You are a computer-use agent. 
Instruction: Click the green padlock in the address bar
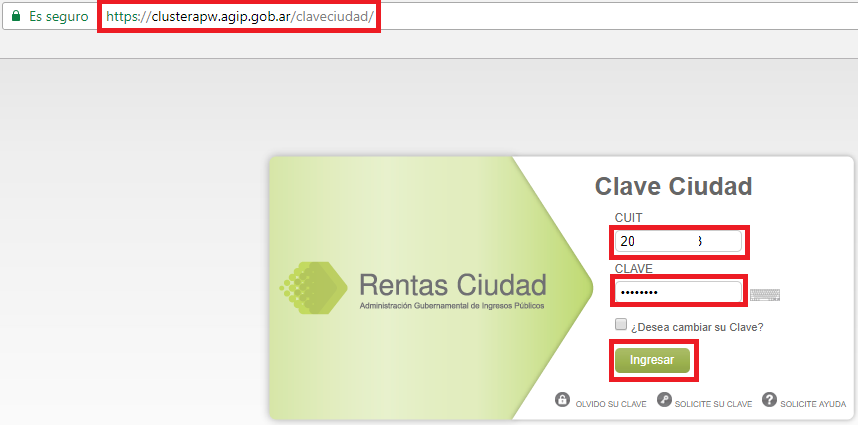pos(15,17)
